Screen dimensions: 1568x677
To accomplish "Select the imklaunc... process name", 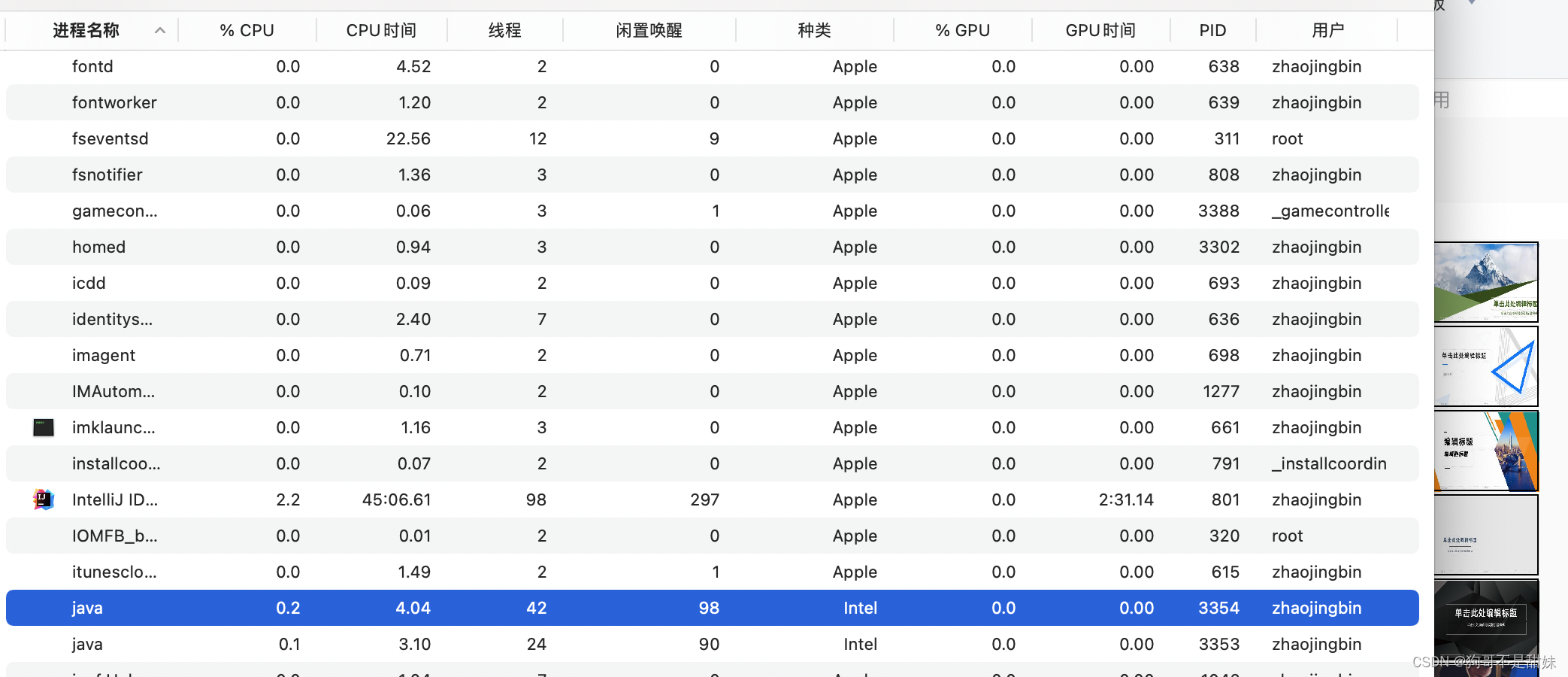I will (x=114, y=427).
